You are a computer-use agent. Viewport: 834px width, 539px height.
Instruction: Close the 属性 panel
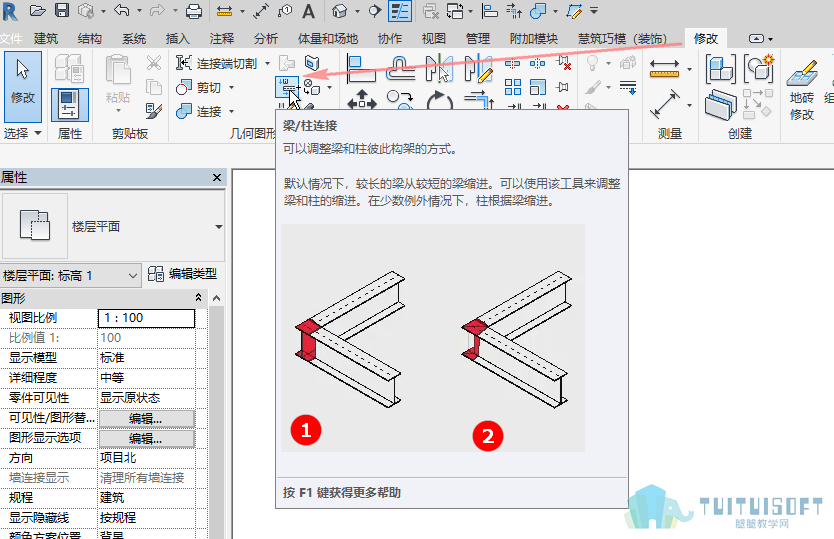pyautogui.click(x=217, y=178)
